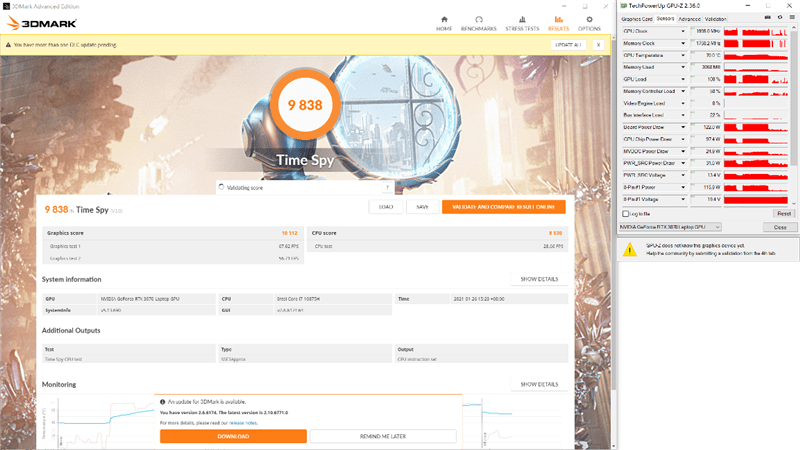Click the Load result button
800x450 pixels.
click(x=386, y=207)
